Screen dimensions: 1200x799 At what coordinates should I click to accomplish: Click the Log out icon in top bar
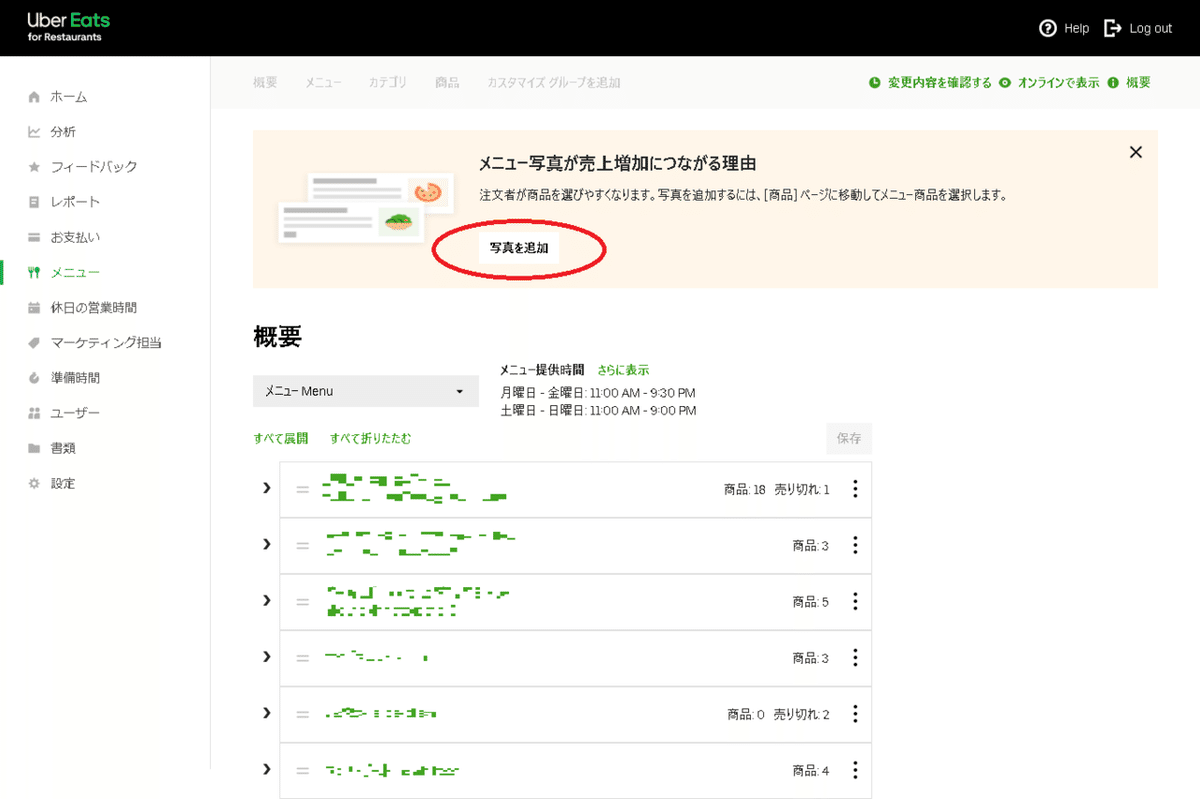tap(1112, 28)
